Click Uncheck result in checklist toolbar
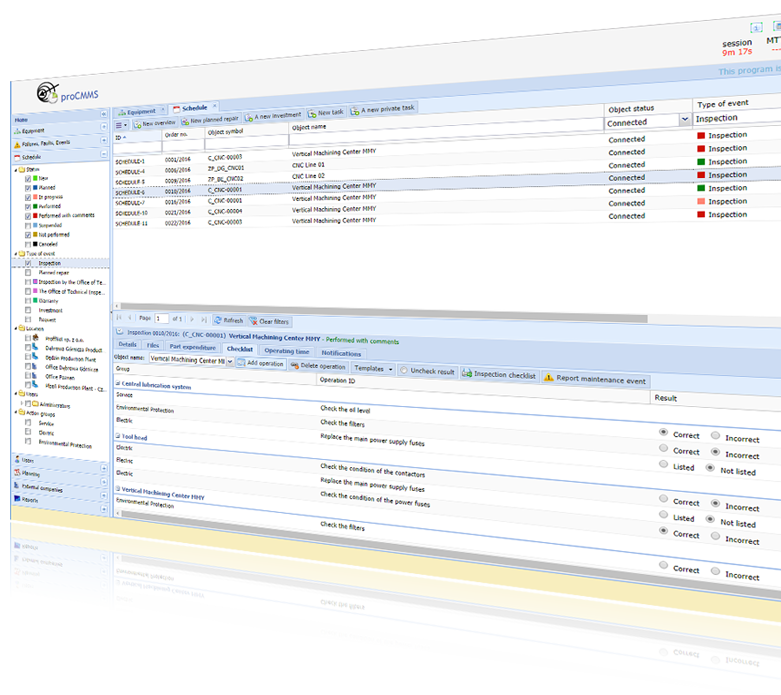Screen dimensions: 781x695 pos(428,371)
